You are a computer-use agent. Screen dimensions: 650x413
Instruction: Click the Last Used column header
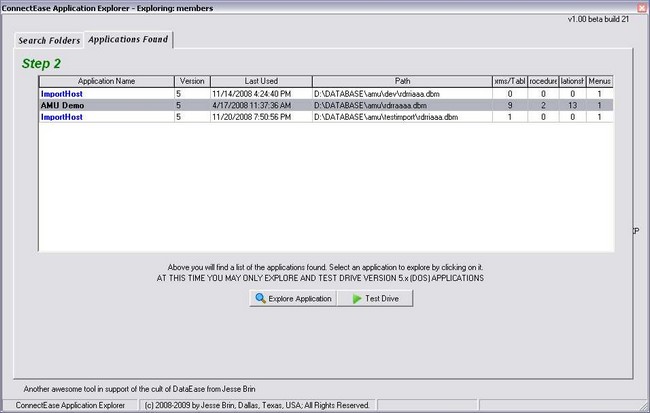pyautogui.click(x=260, y=81)
